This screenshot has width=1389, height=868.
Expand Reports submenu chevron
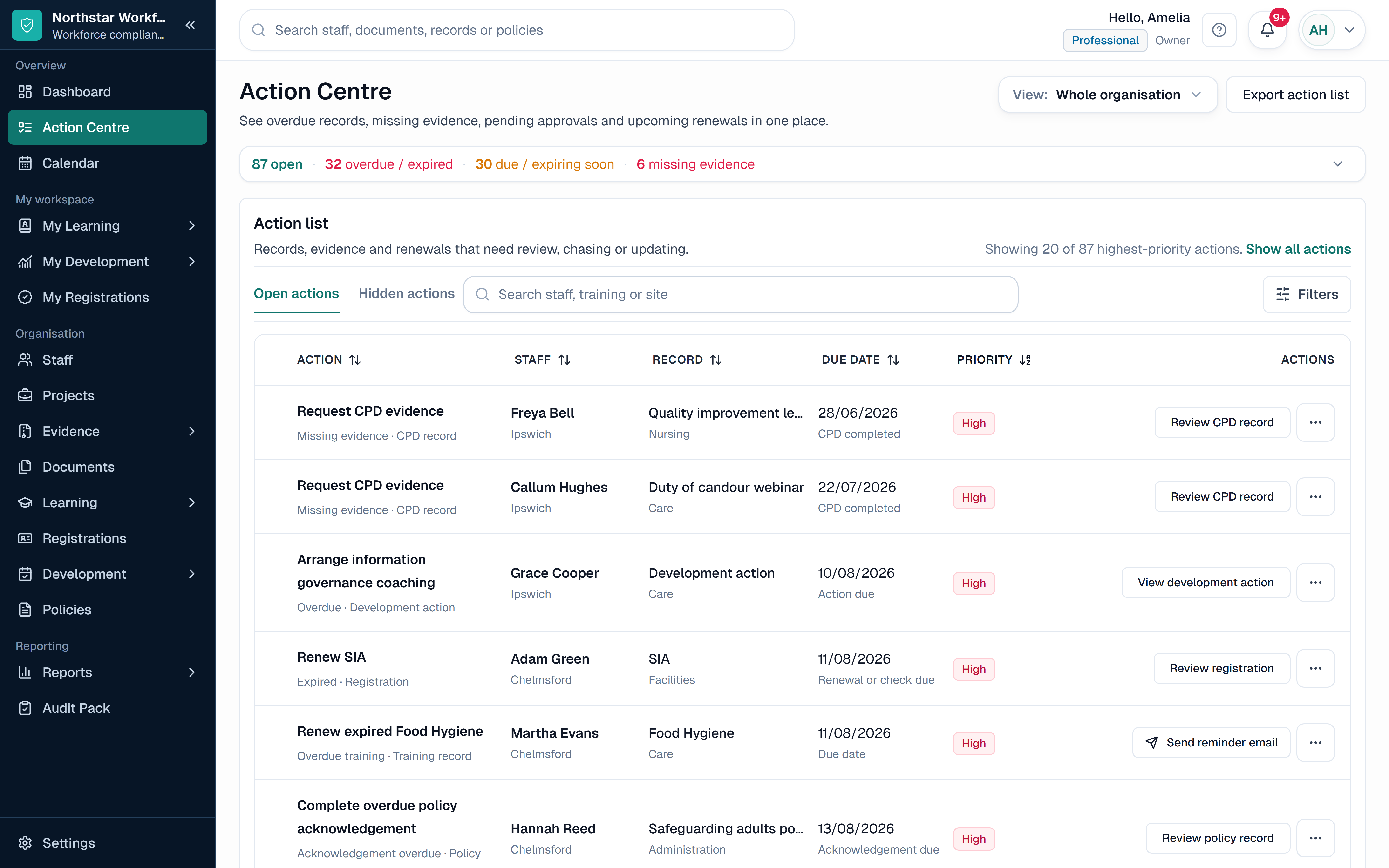(x=192, y=672)
